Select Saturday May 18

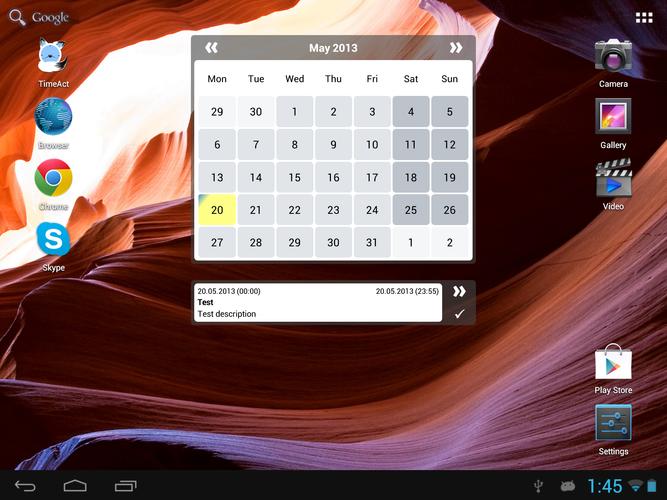point(410,177)
